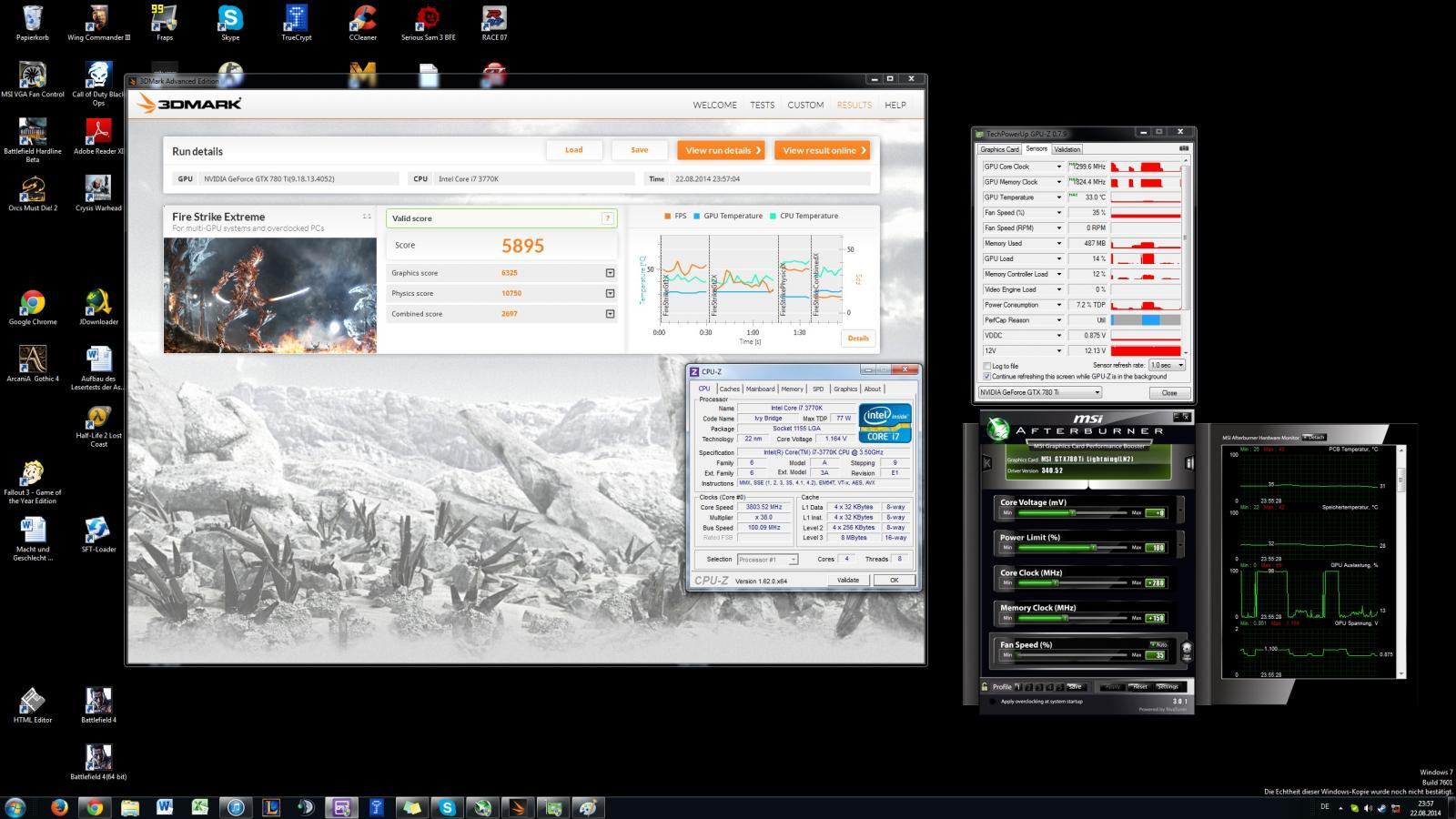Open SFT-Loader desktop icon
This screenshot has height=819, width=1456.
tap(98, 534)
